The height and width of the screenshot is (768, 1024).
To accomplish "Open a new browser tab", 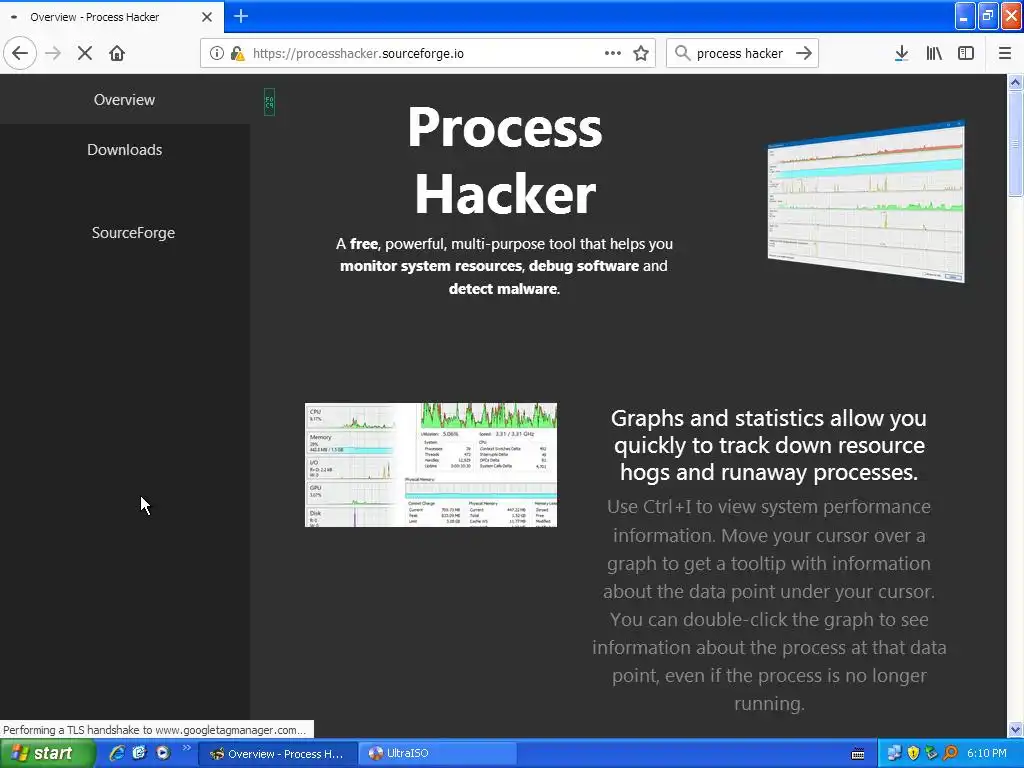I will 240,16.
